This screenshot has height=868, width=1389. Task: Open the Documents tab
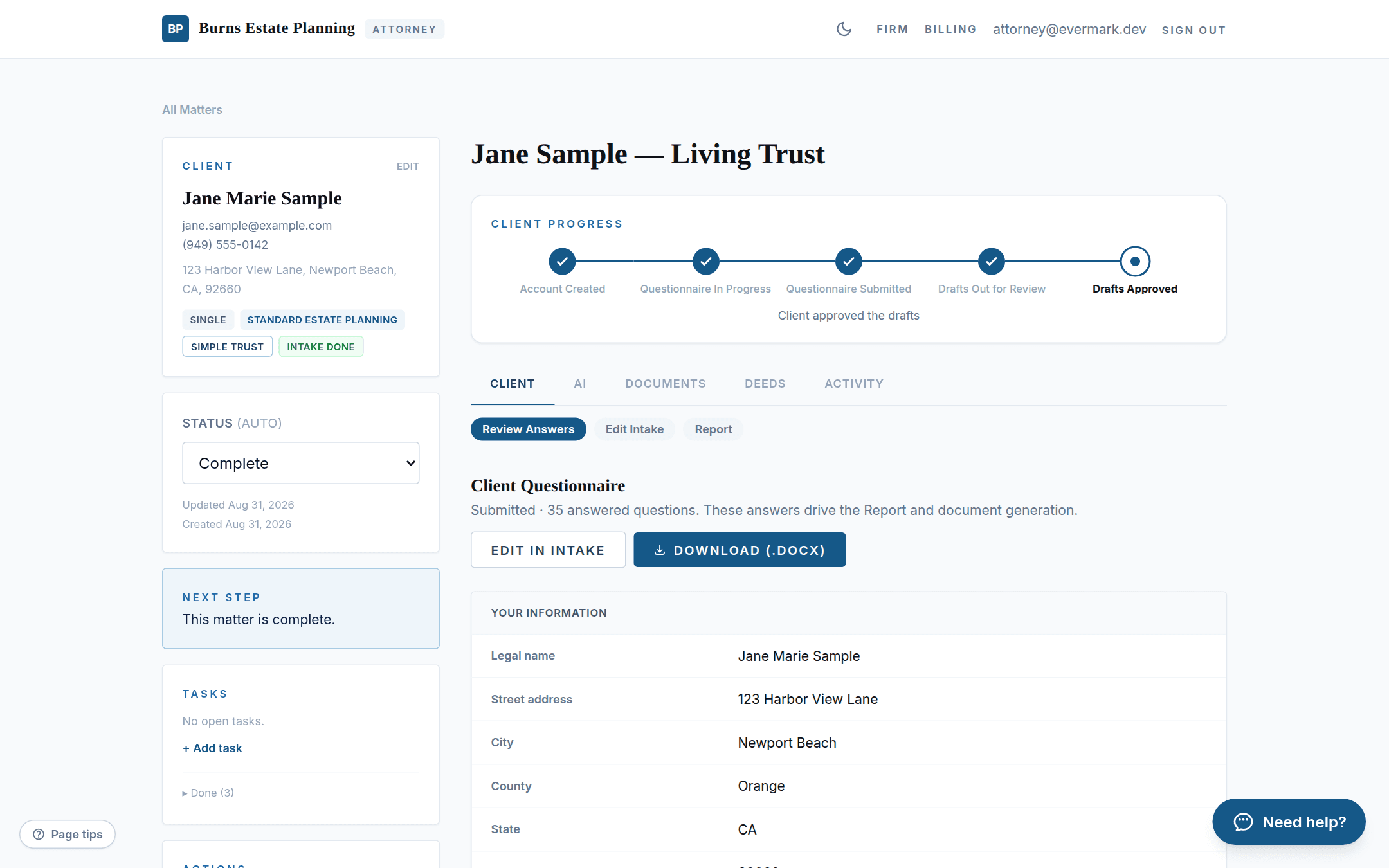(666, 384)
